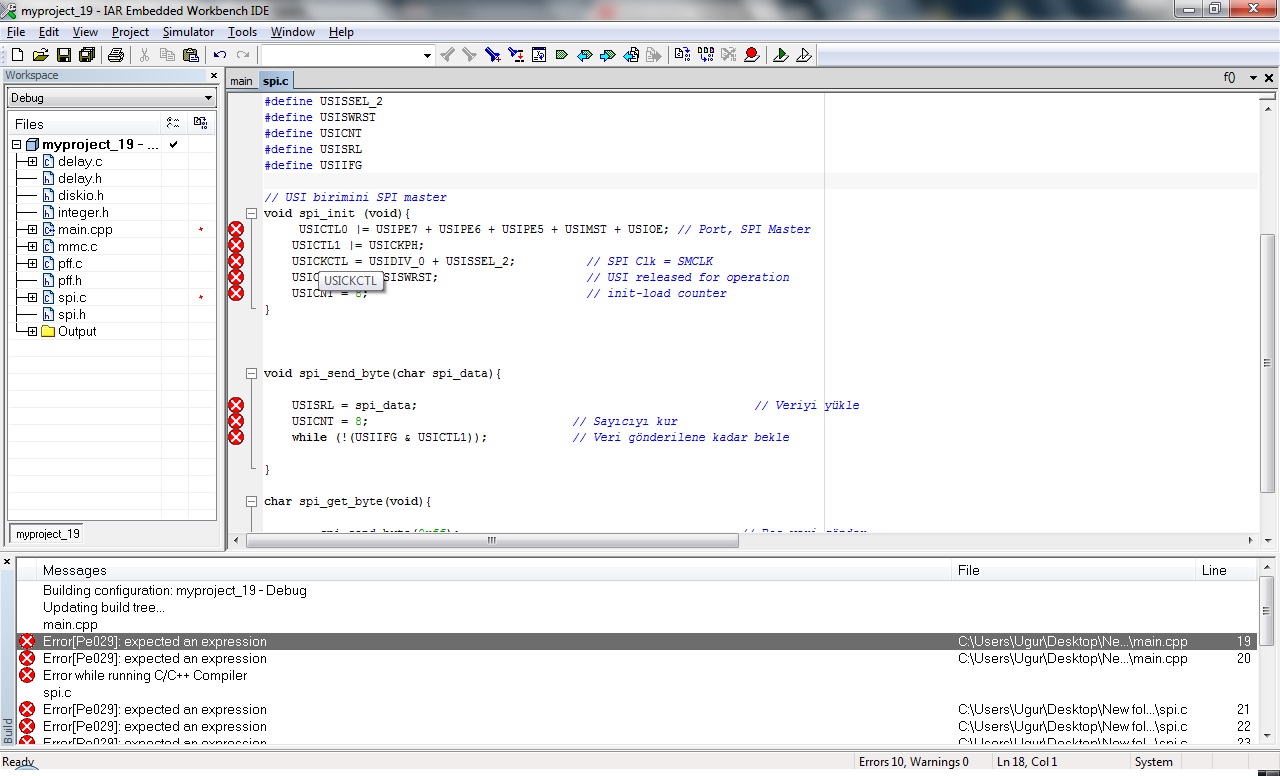Click the horizontal editor scrollbar

(x=490, y=540)
